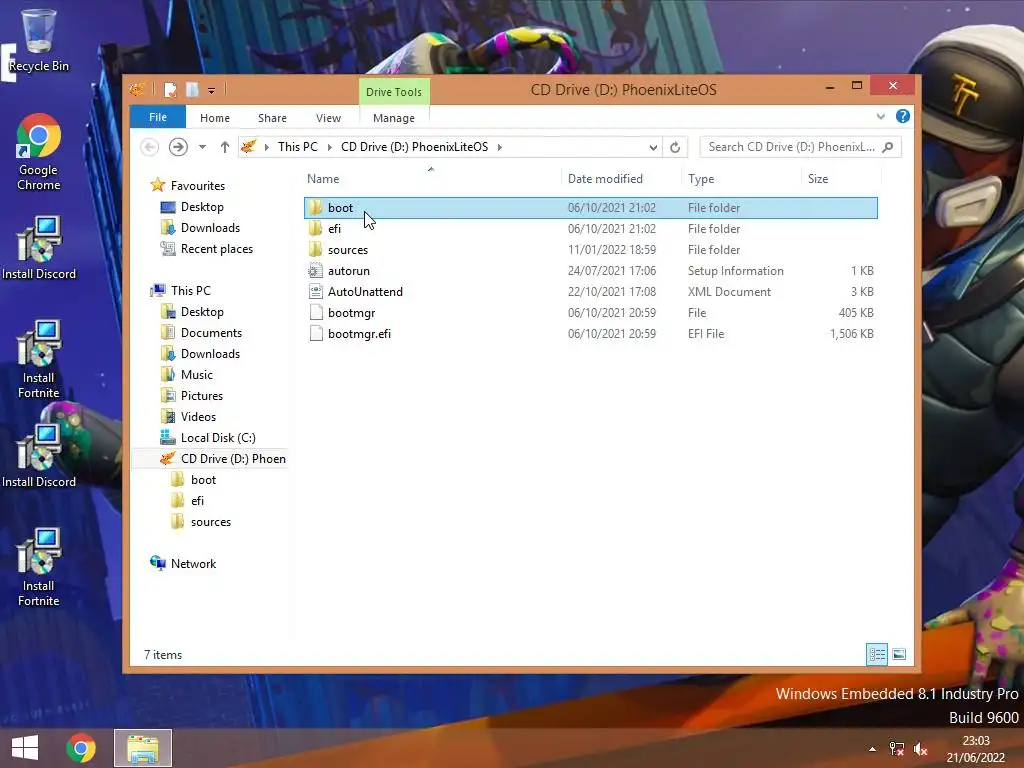Click the window title bar phoenix icon

click(x=138, y=89)
